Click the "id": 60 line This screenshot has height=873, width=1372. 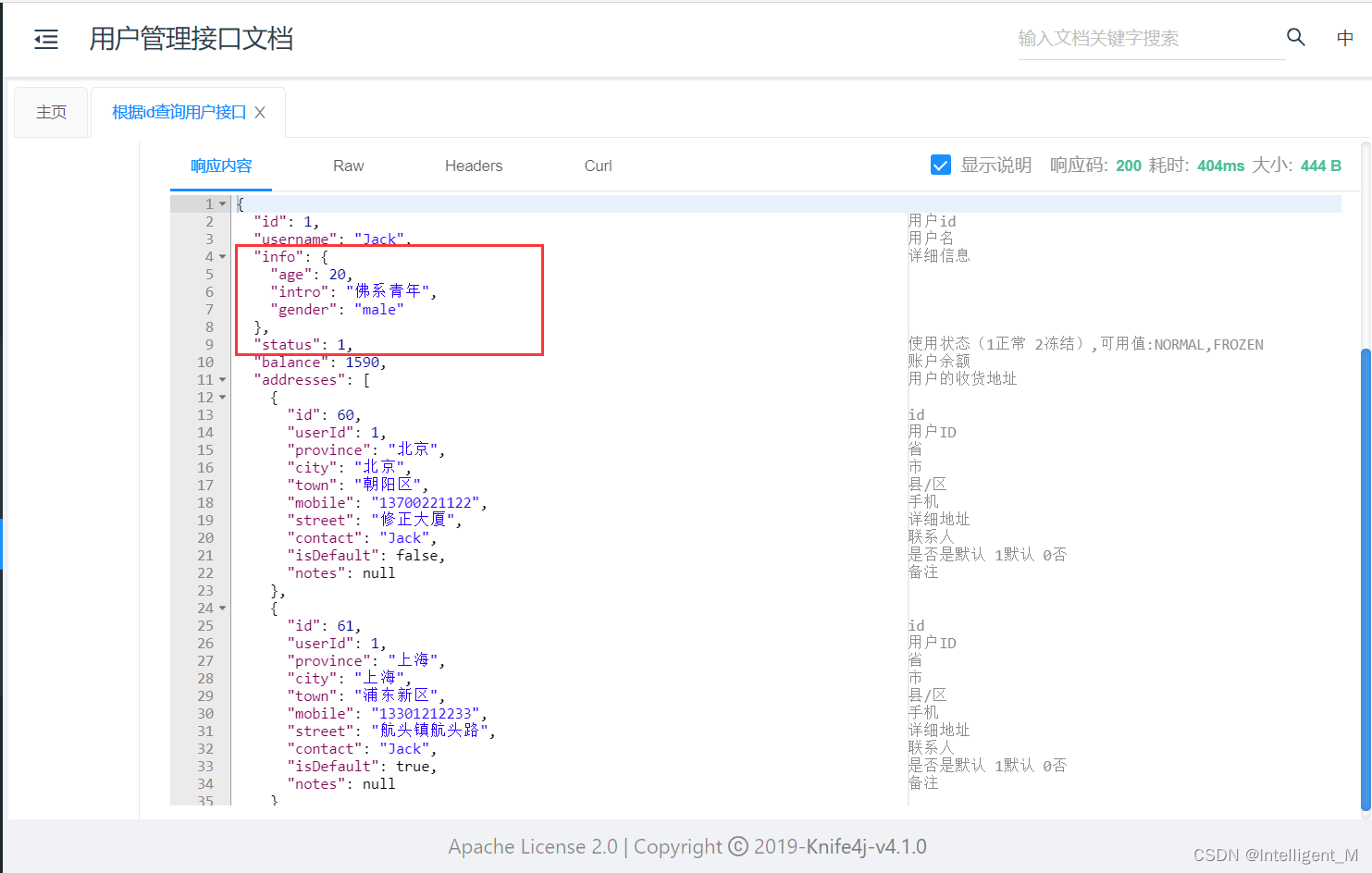(324, 414)
